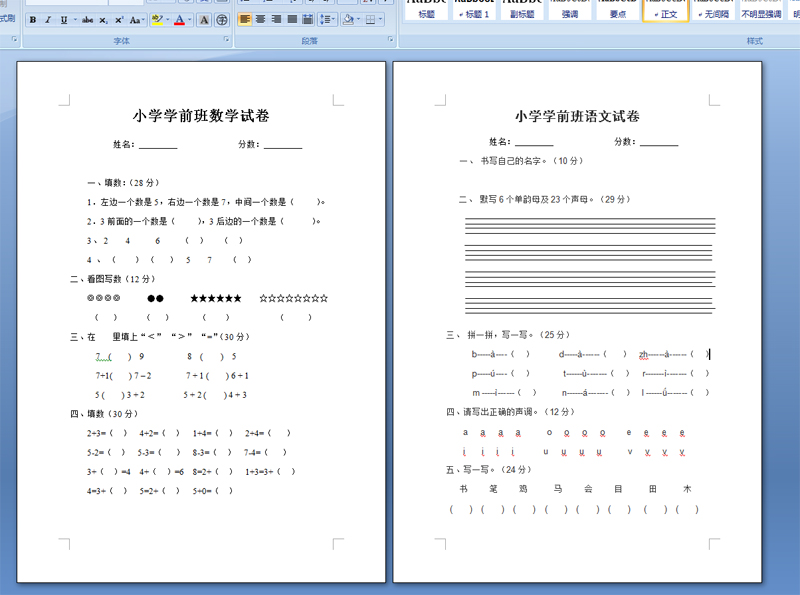Toggle bold formatting
This screenshot has height=595, width=800.
pos(33,20)
